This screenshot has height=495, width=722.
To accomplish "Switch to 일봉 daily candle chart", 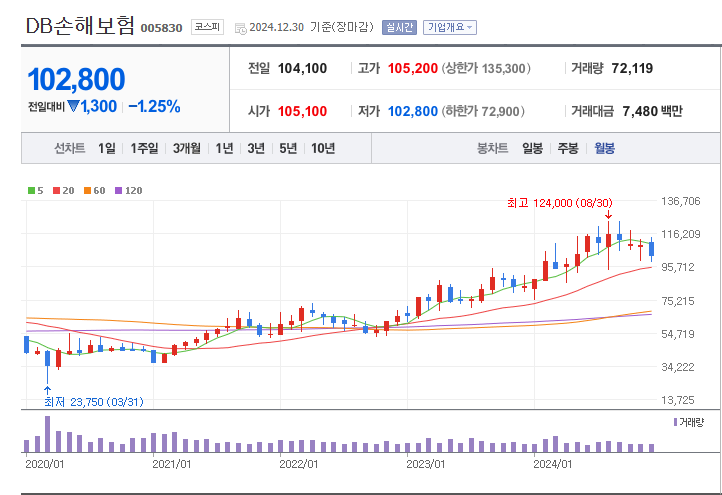I will coord(532,148).
